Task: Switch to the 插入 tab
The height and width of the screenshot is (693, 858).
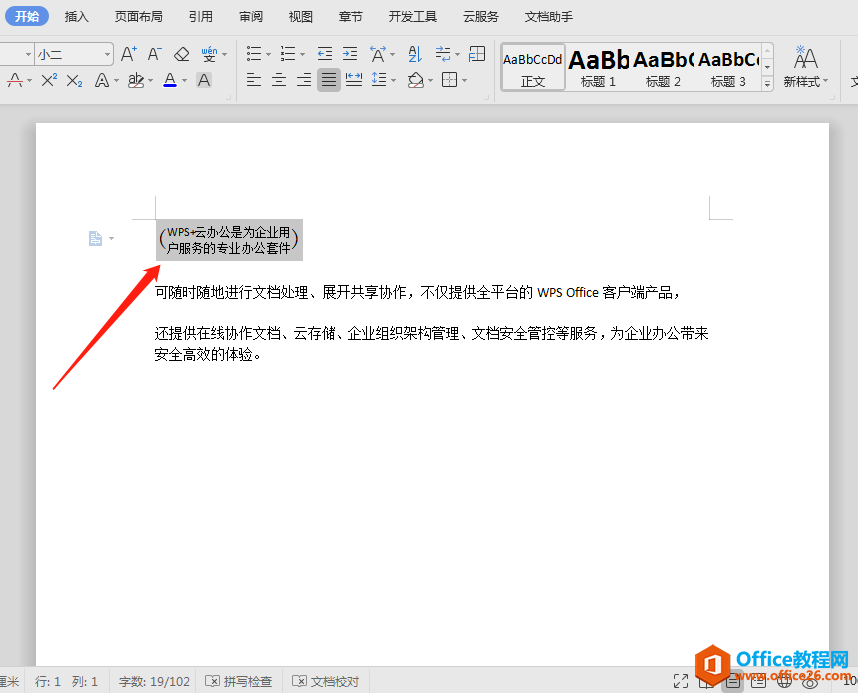Action: coord(77,17)
